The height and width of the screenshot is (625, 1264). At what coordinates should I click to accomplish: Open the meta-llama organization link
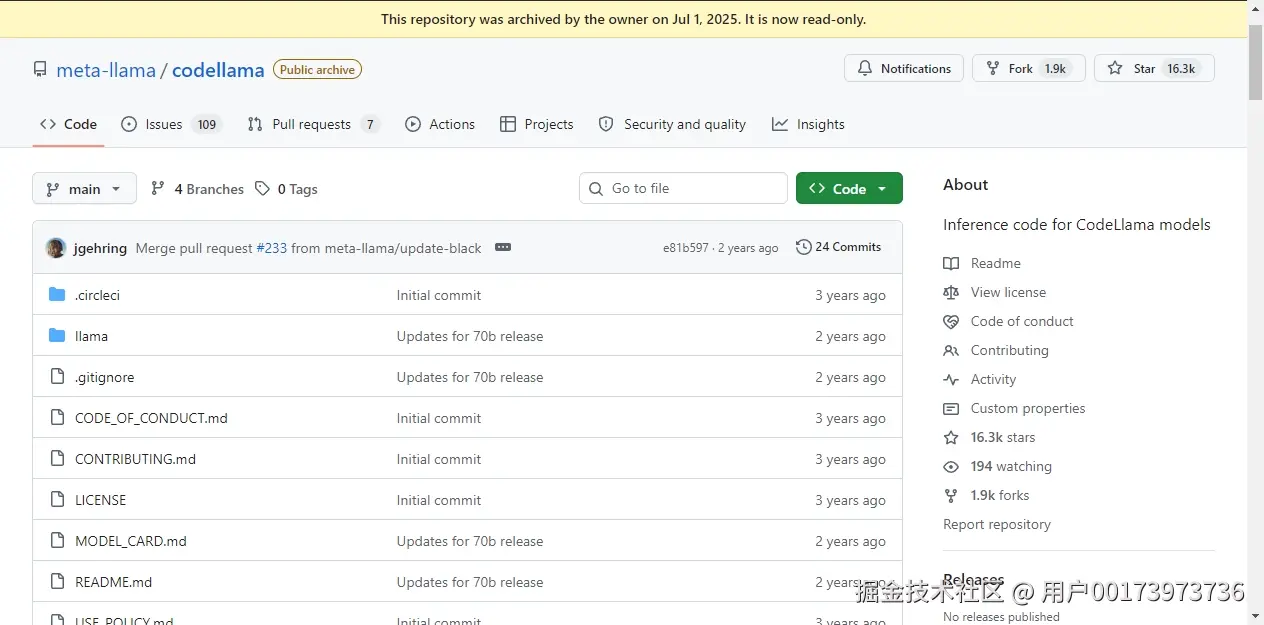[106, 70]
